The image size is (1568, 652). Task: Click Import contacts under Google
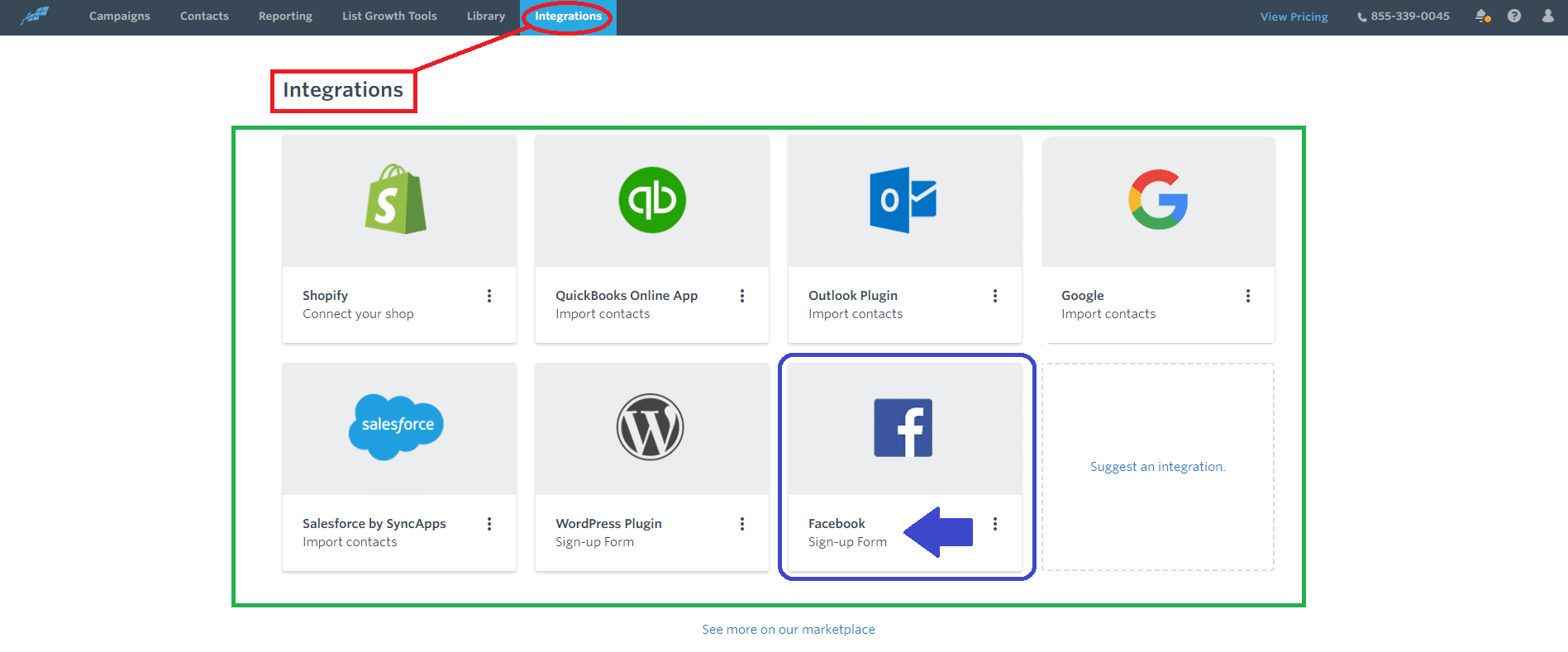click(x=1108, y=314)
